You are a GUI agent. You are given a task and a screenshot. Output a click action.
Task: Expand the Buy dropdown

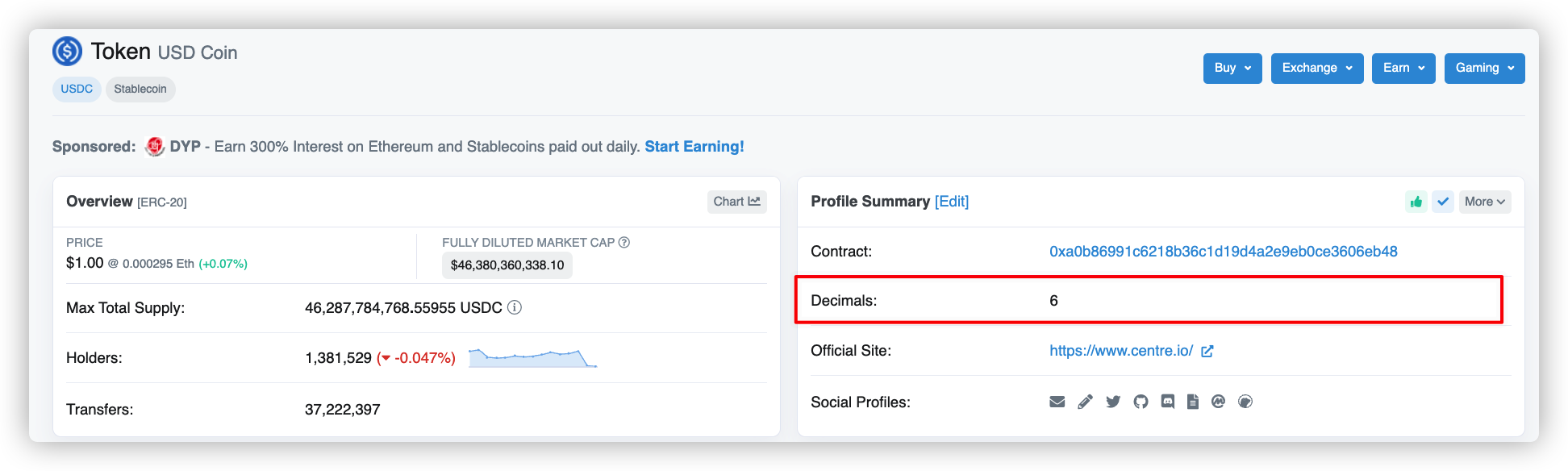click(x=1232, y=69)
